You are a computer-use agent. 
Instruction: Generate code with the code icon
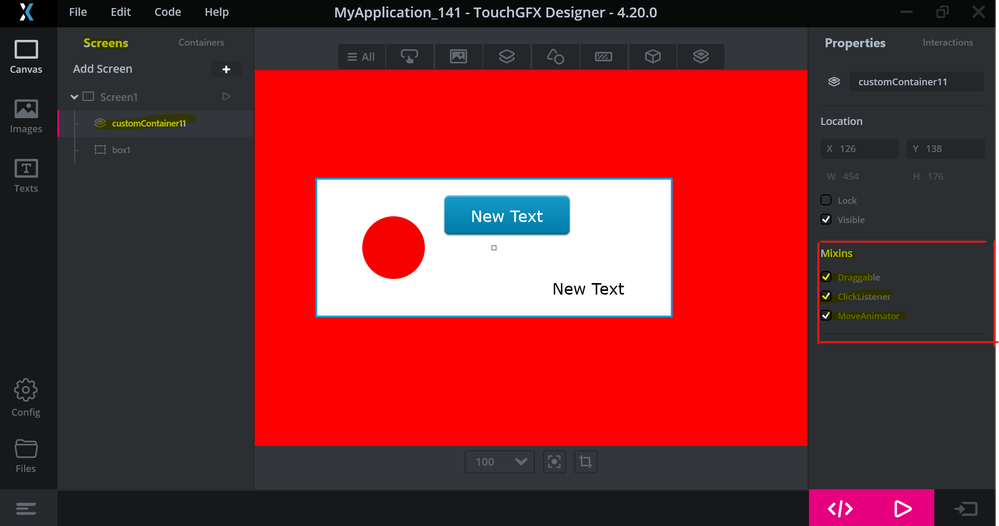click(840, 508)
